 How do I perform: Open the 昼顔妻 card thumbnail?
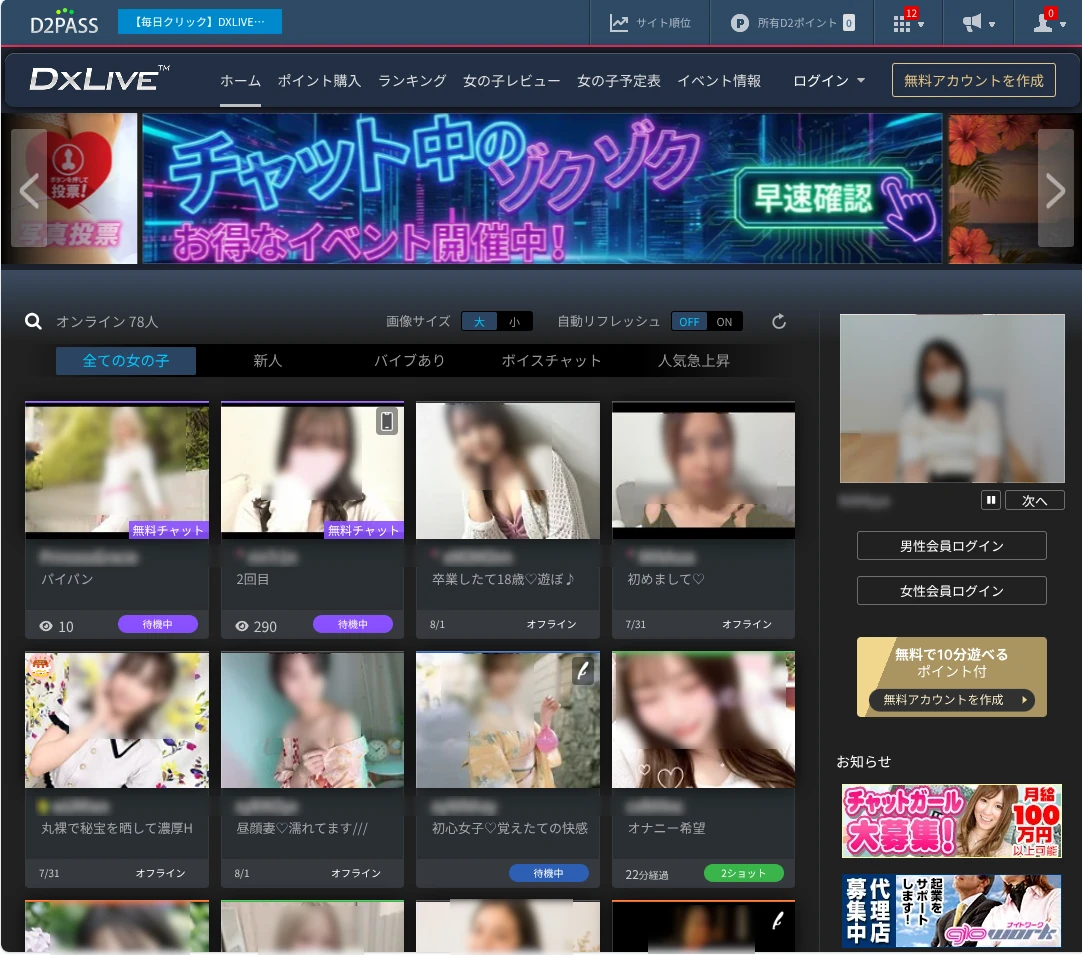coord(313,720)
